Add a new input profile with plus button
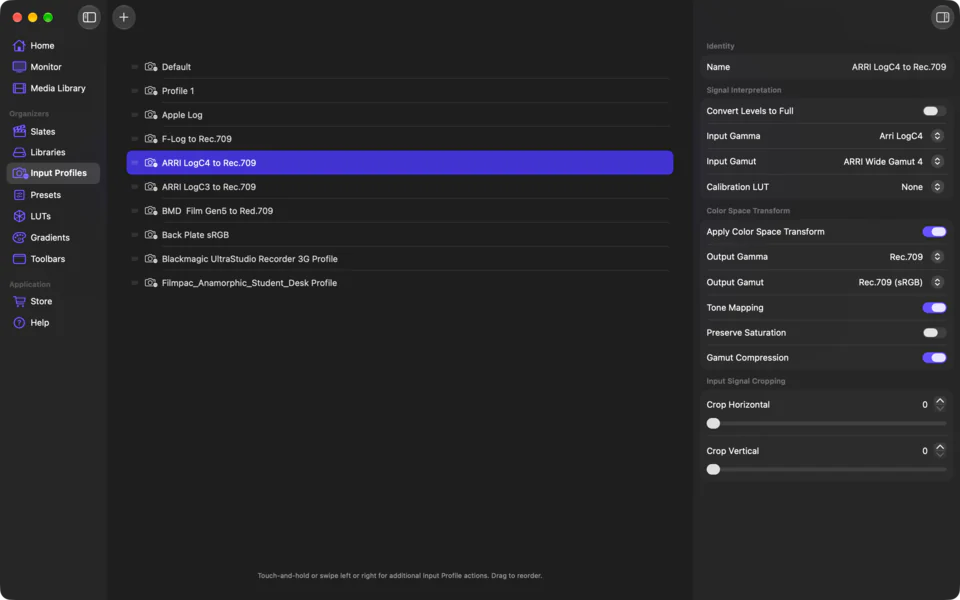Screen dimensions: 960x600 [124, 17]
